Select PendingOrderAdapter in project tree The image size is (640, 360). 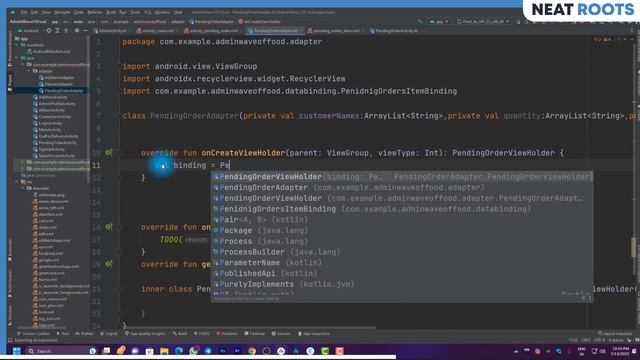(x=61, y=91)
